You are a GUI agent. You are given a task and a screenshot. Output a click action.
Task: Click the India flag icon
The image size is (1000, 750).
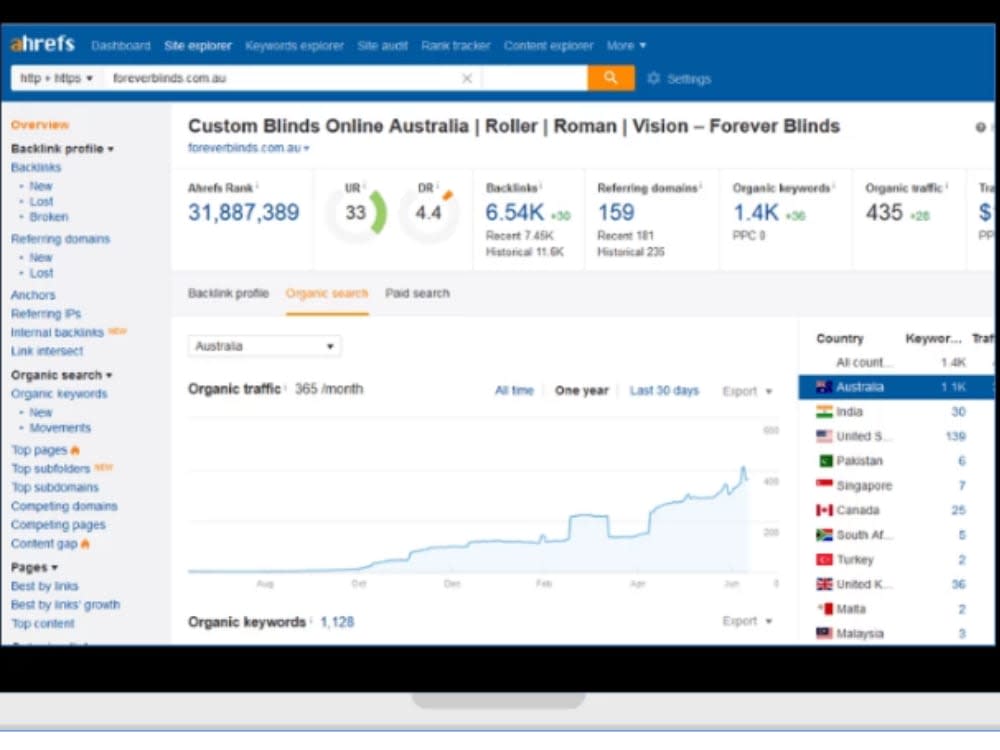point(824,411)
